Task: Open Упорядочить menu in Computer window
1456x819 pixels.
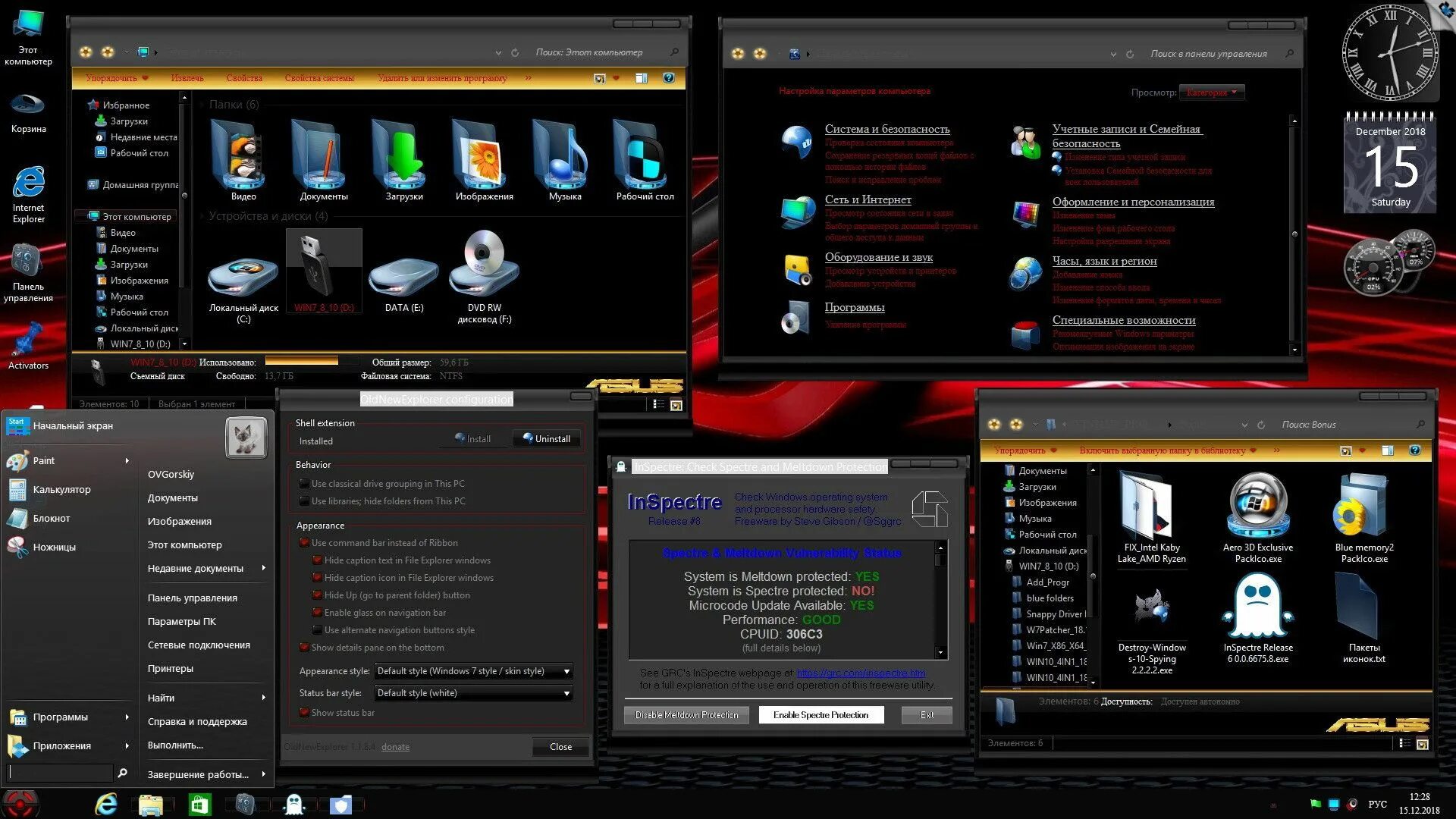Action: 117,78
